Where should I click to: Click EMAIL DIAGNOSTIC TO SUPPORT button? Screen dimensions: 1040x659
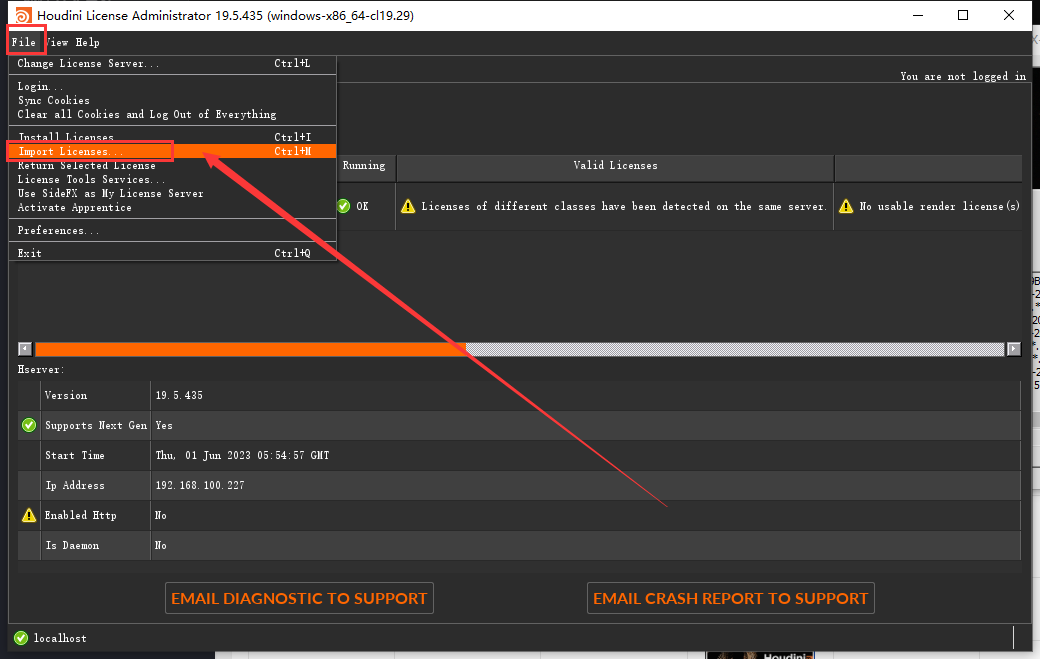coord(298,598)
